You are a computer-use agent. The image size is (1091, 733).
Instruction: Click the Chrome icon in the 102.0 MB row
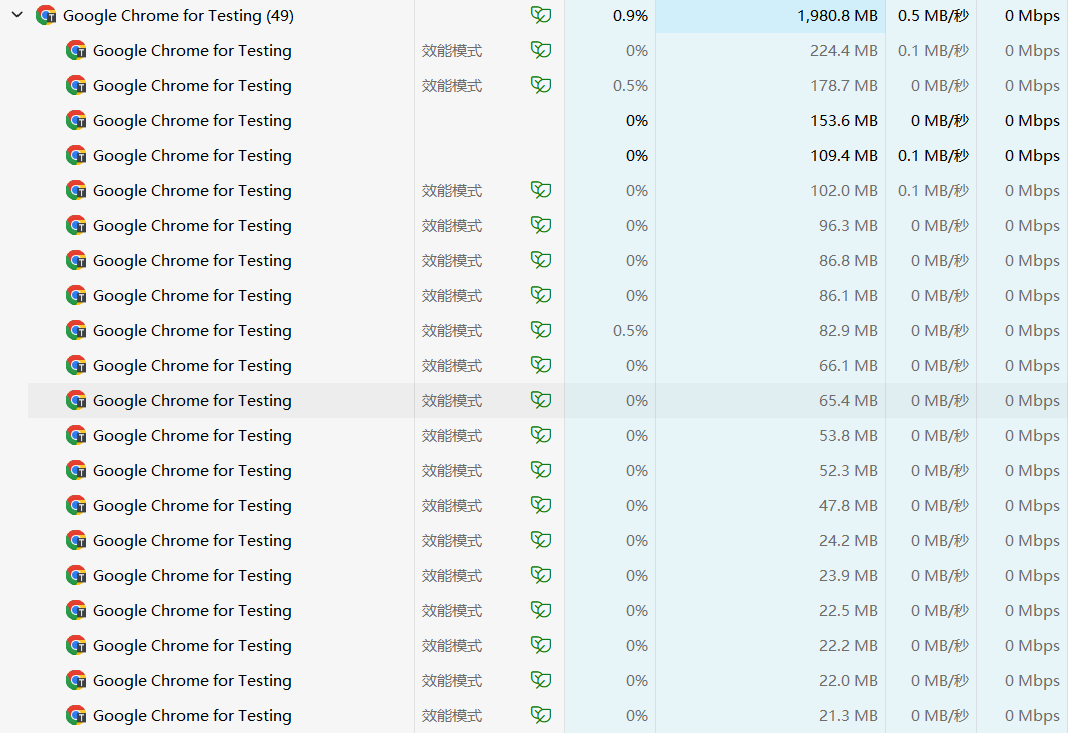[76, 190]
